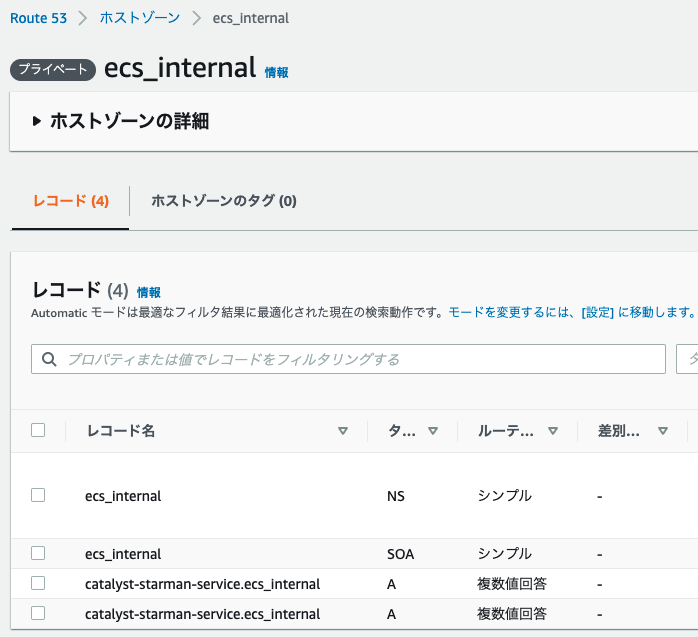Click 情報 link next to レコード heading
The height and width of the screenshot is (637, 698).
pyautogui.click(x=148, y=292)
